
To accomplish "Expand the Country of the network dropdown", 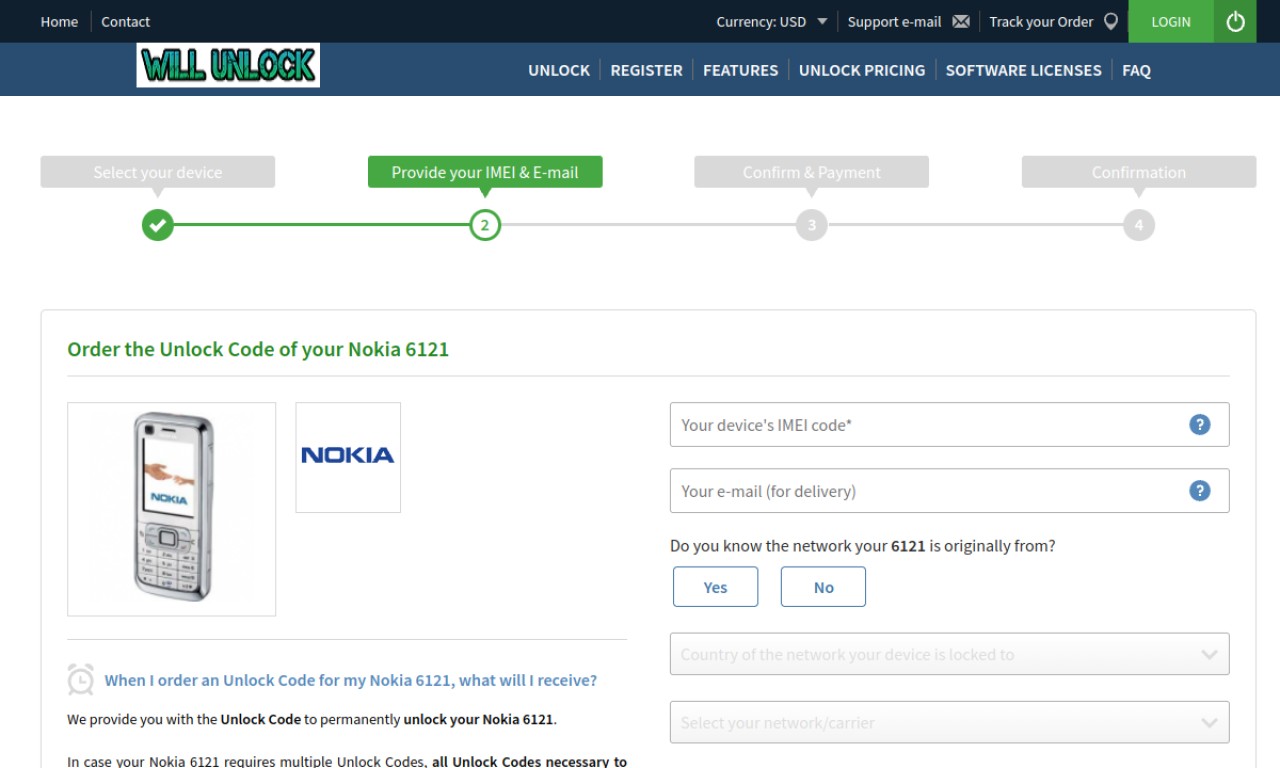I will [x=949, y=654].
